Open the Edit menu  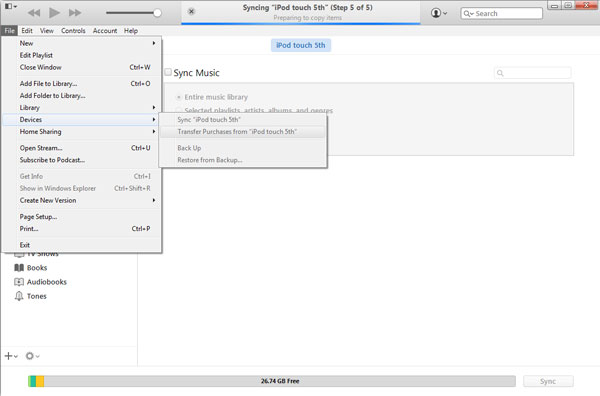point(27,31)
